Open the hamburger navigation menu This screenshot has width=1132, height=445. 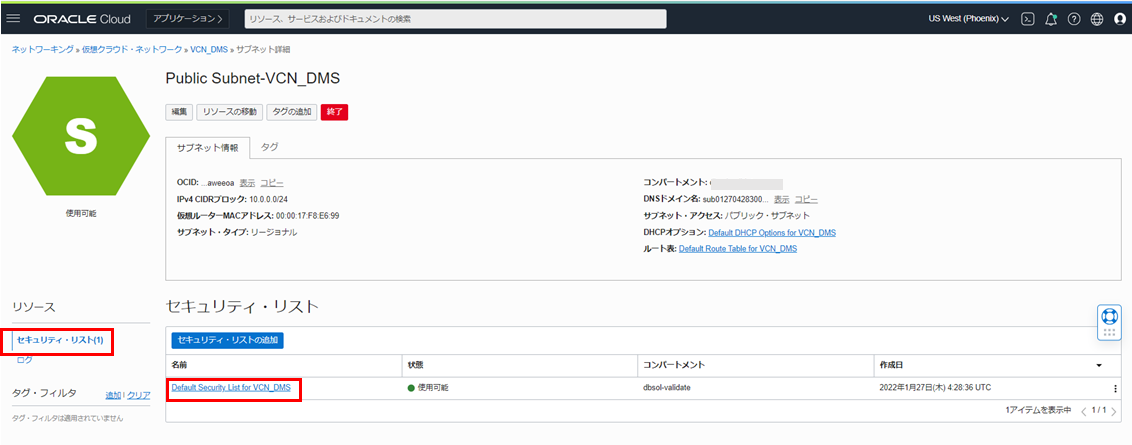[14, 19]
